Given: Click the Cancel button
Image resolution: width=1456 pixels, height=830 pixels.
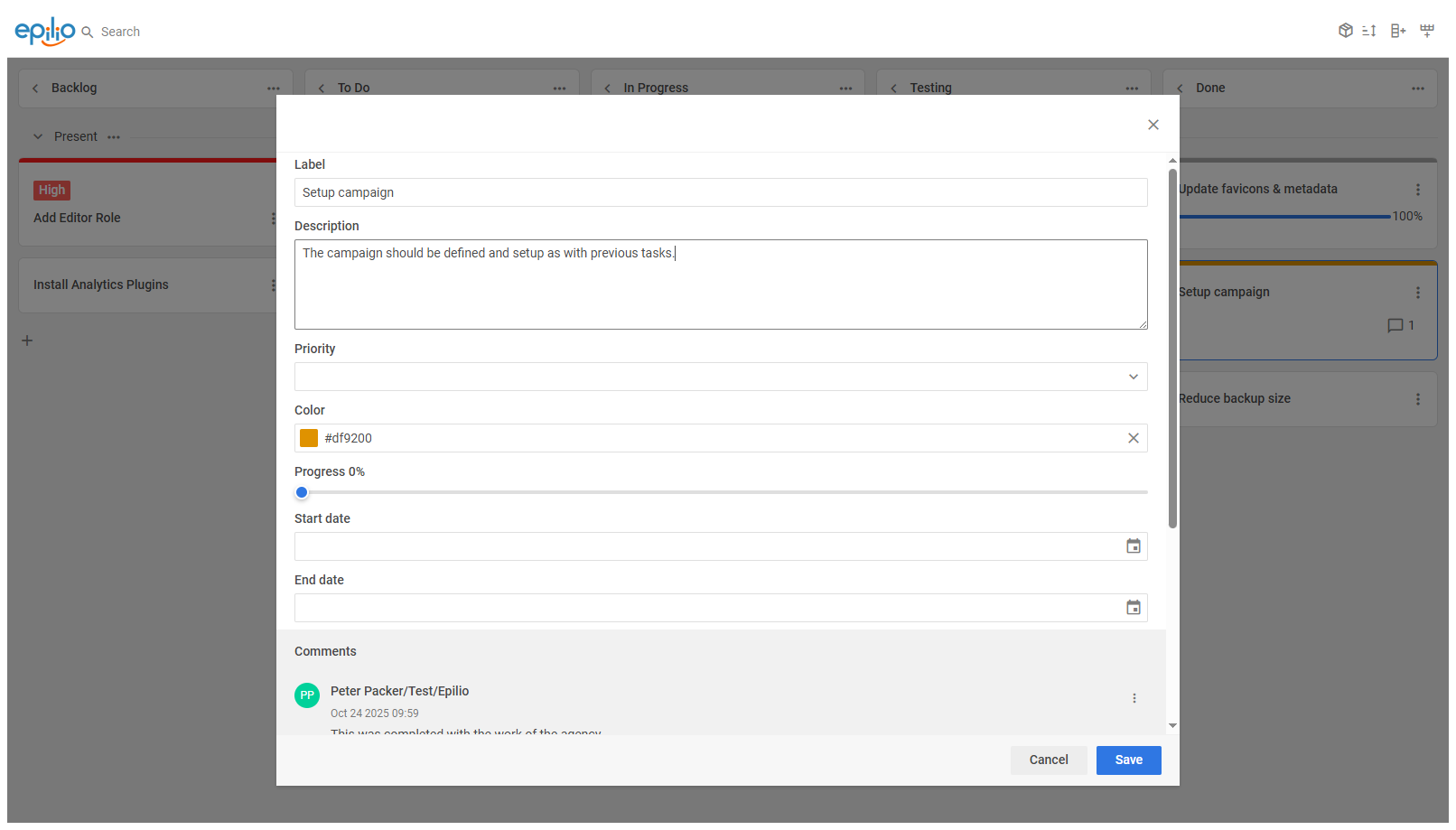Looking at the screenshot, I should 1048,760.
